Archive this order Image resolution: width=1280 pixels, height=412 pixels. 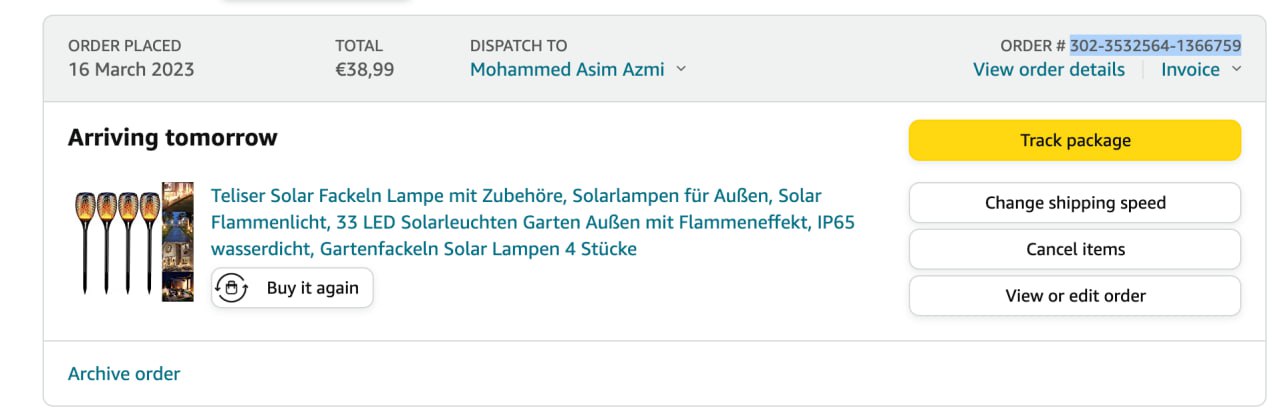[124, 374]
